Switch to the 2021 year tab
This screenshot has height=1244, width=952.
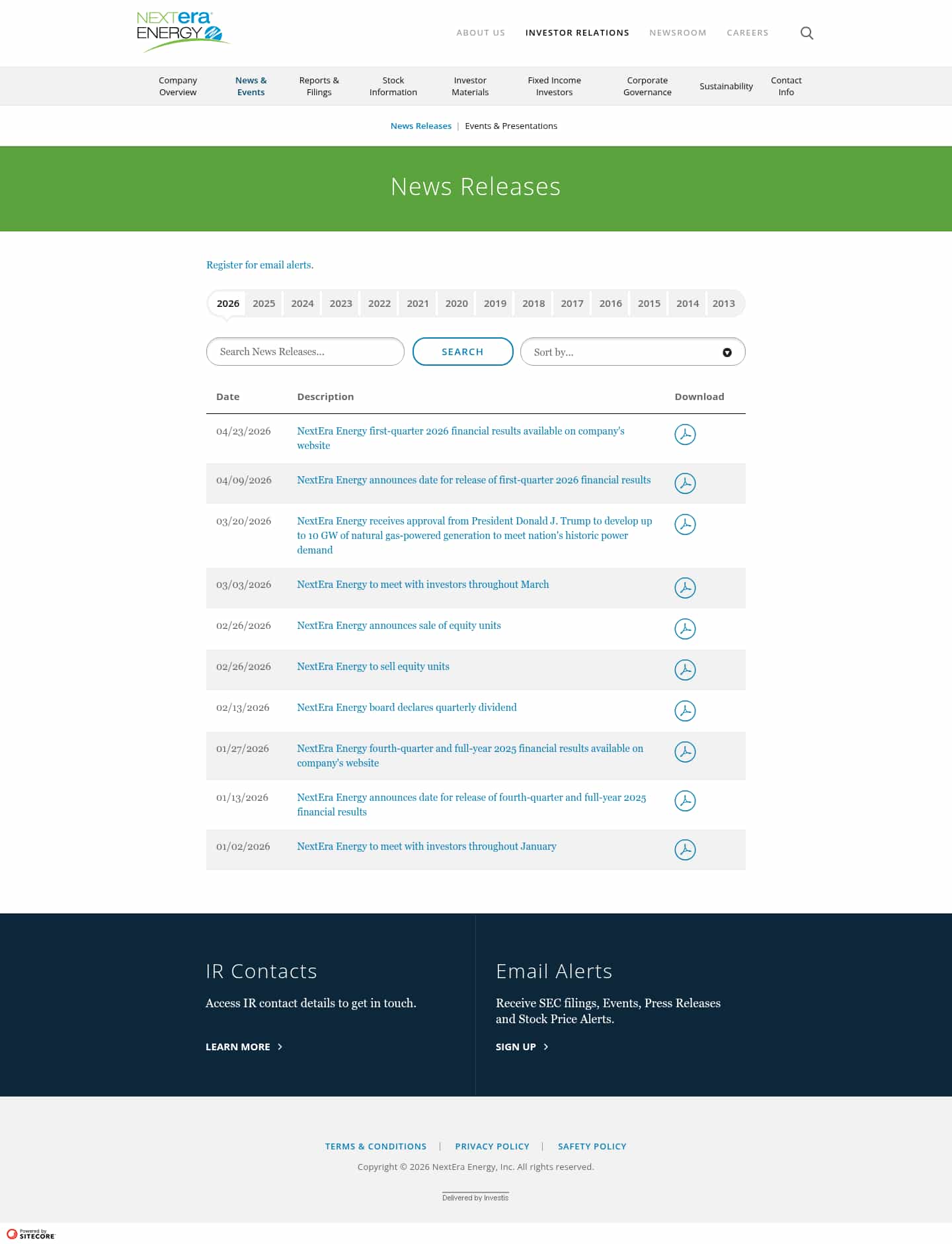(418, 304)
